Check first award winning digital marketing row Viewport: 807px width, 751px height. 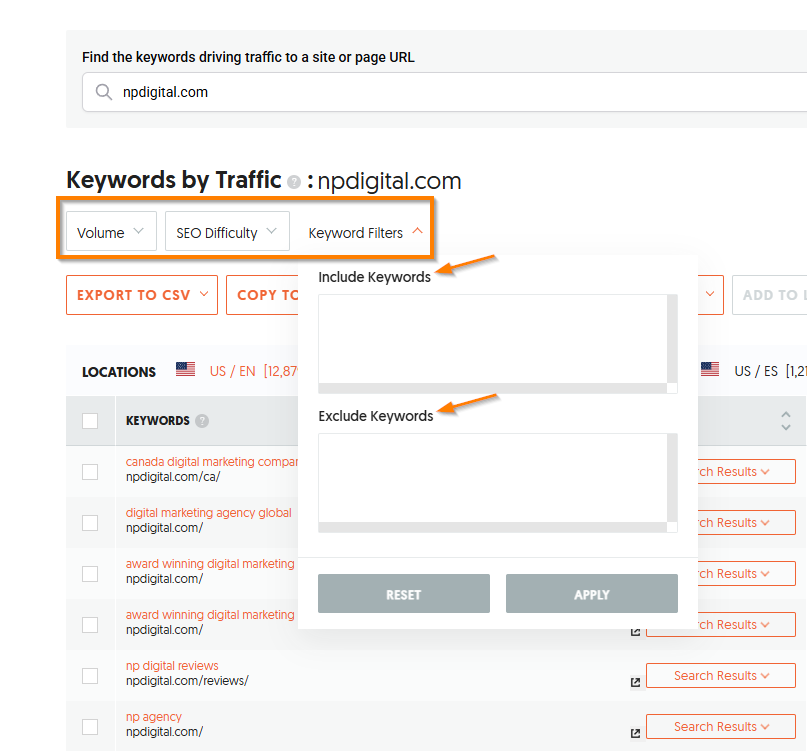[90, 573]
